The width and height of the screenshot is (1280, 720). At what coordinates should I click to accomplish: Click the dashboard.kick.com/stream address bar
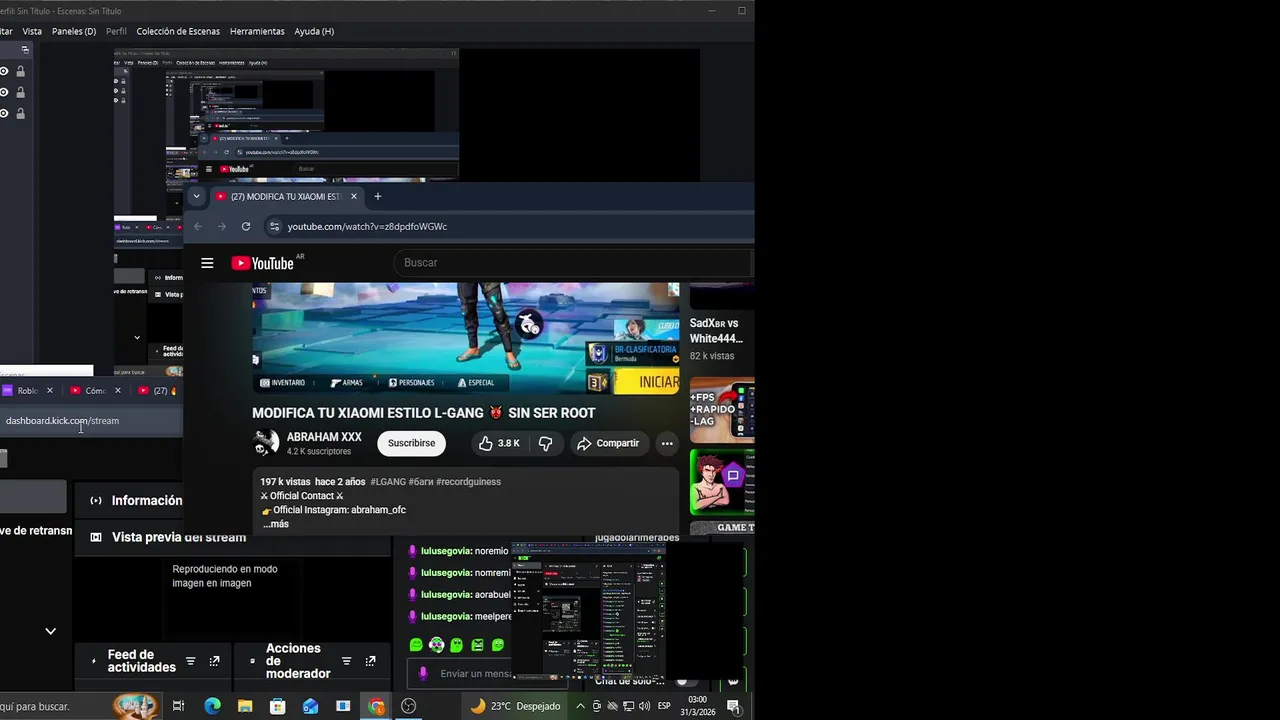tap(90, 421)
